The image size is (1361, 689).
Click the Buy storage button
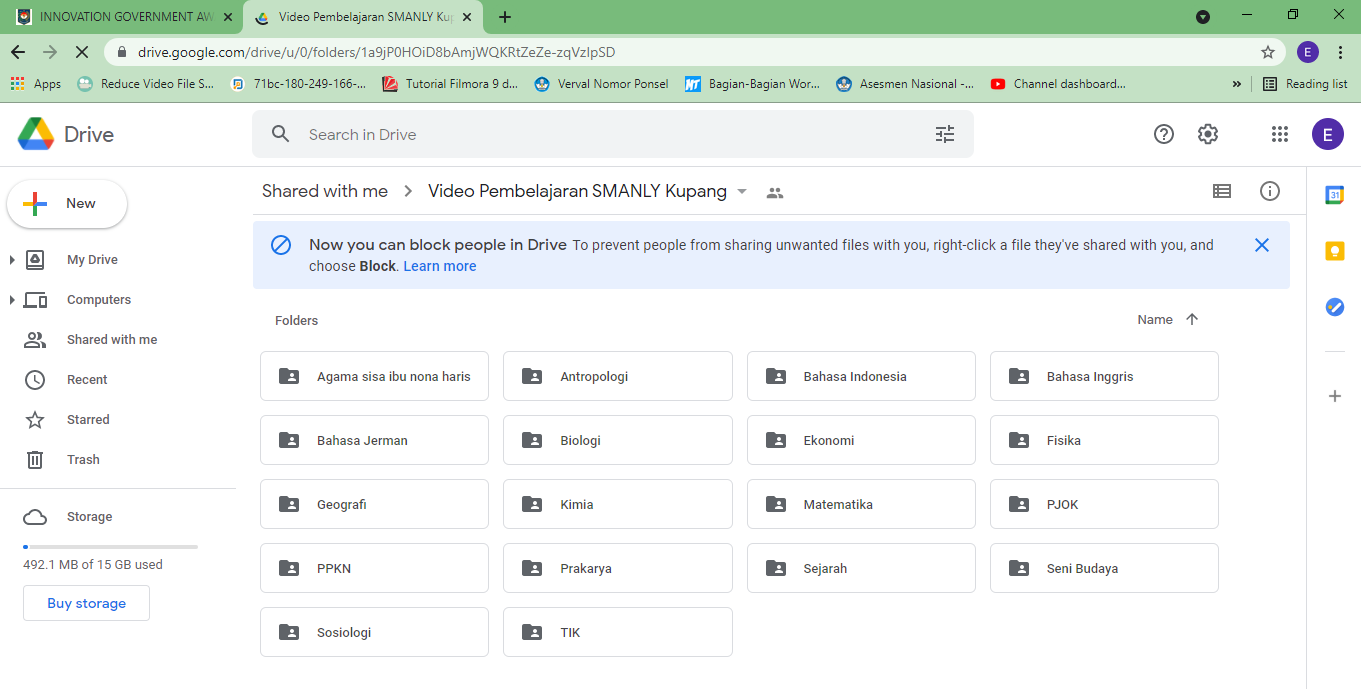pyautogui.click(x=87, y=603)
